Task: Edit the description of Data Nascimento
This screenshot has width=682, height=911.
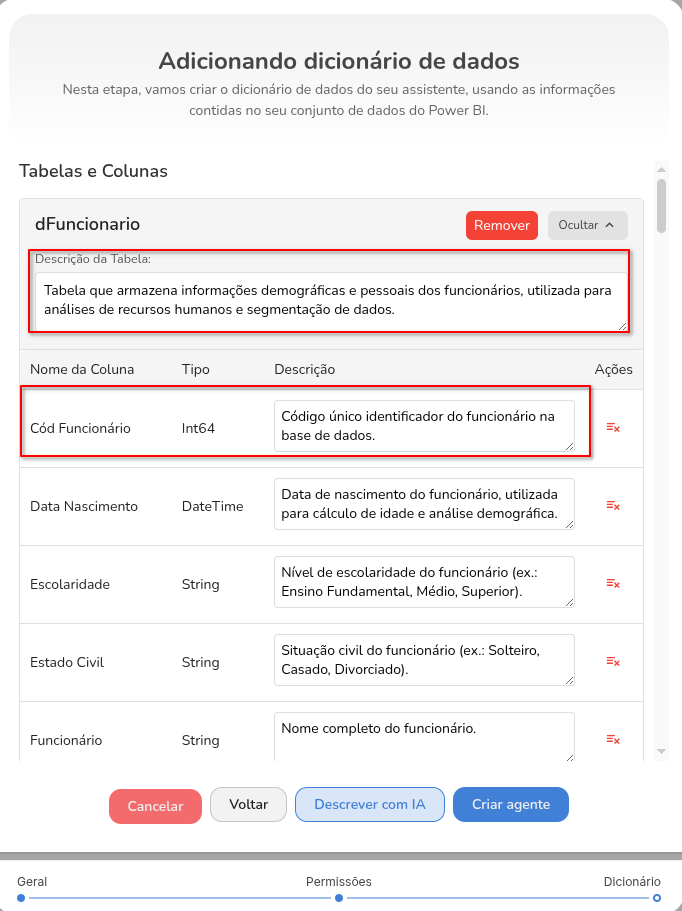Action: (424, 503)
